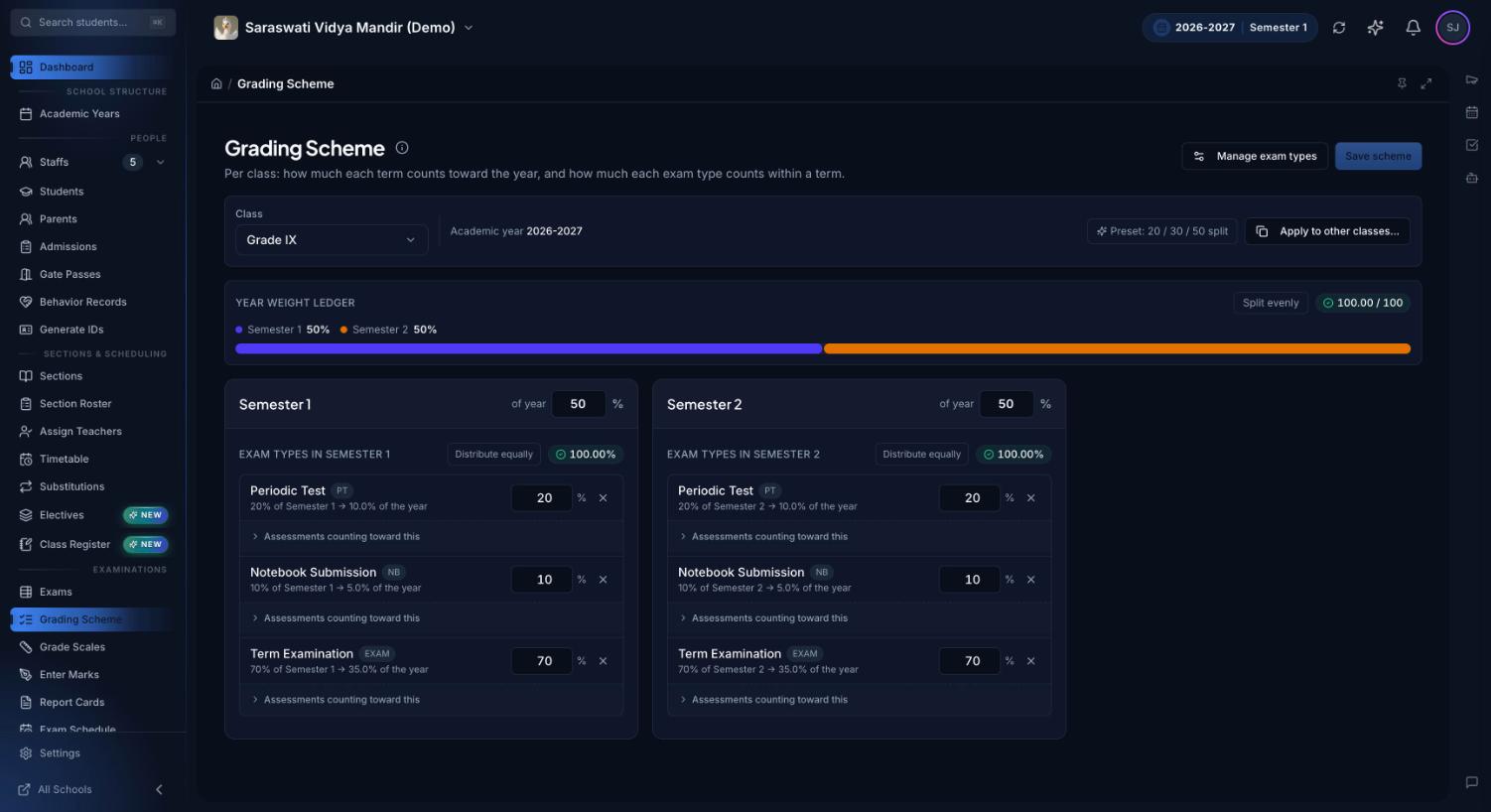Click the notifications bell icon
Viewport: 1491px width, 812px height.
coord(1413,28)
